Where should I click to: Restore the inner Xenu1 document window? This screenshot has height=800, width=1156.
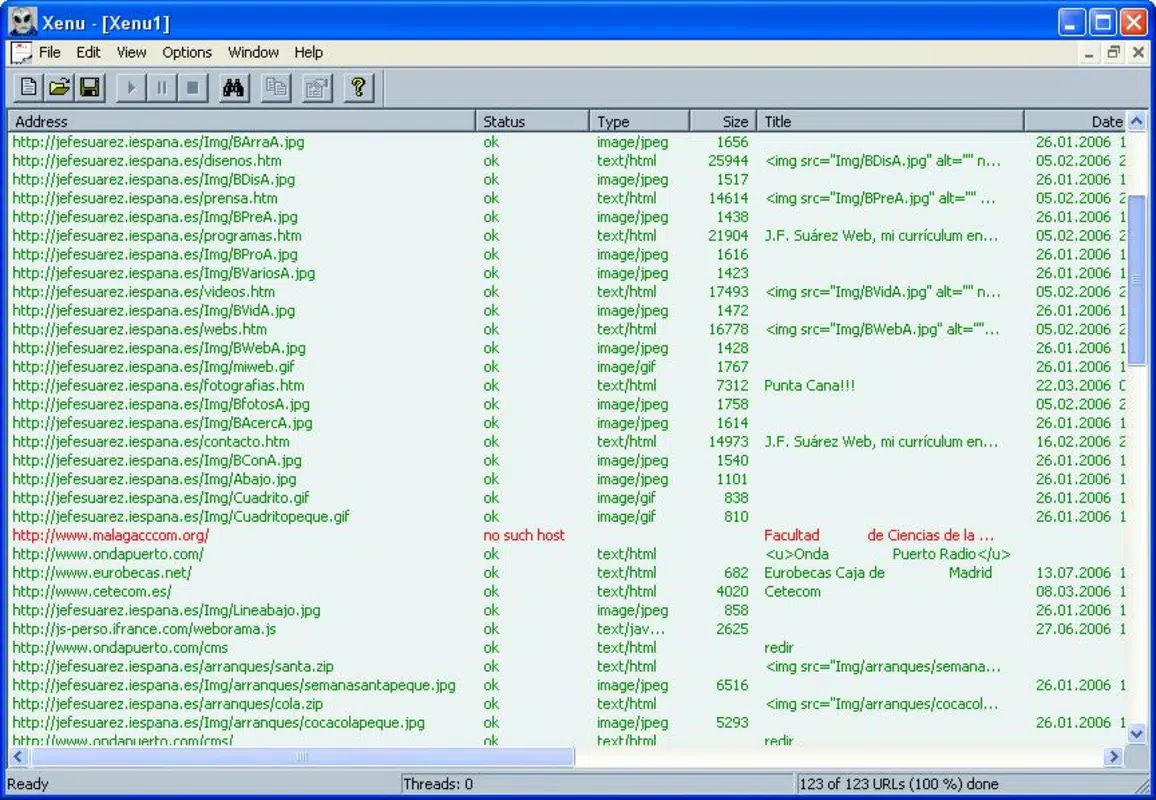pos(1113,53)
